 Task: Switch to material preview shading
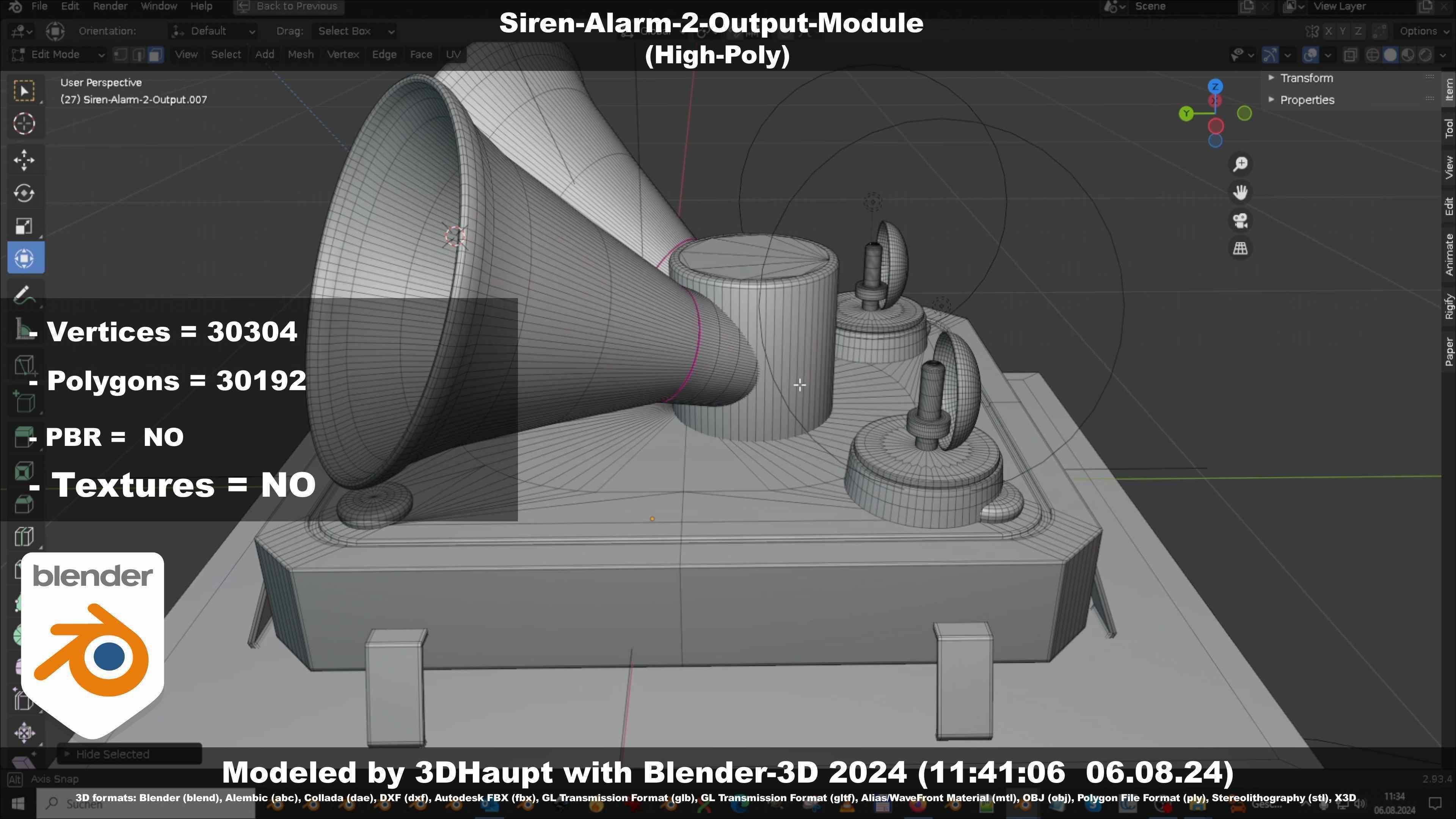click(x=1408, y=55)
